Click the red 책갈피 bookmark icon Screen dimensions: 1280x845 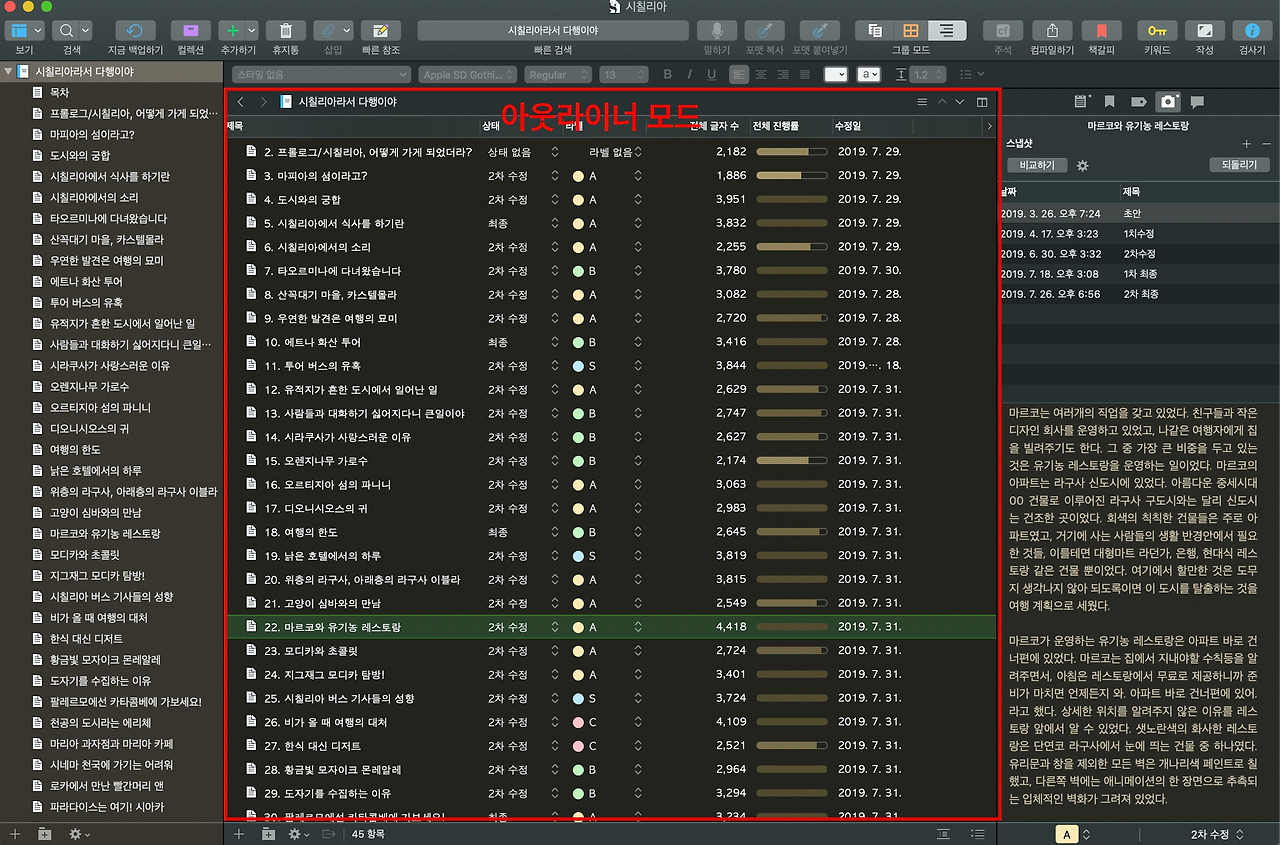click(x=1102, y=31)
